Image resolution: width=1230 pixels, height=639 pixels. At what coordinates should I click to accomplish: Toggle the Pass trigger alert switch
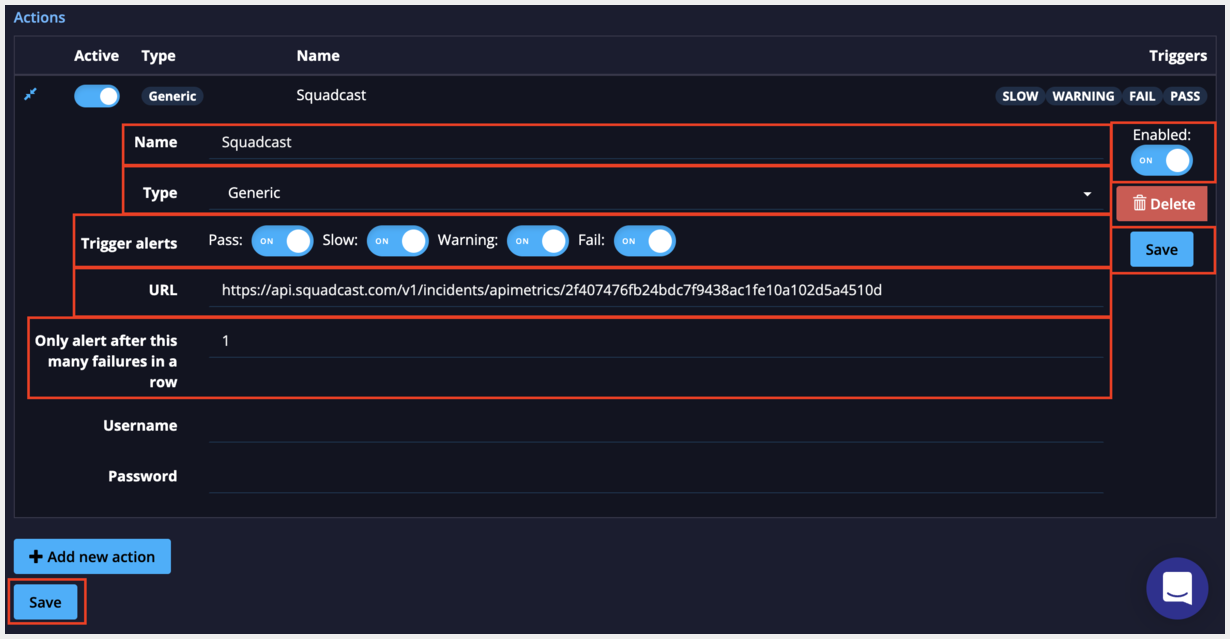pyautogui.click(x=282, y=241)
